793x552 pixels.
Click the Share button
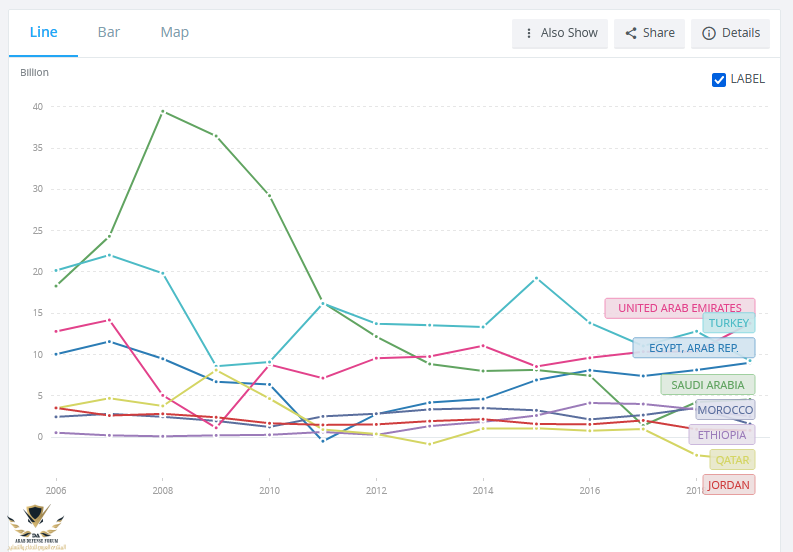pyautogui.click(x=649, y=33)
